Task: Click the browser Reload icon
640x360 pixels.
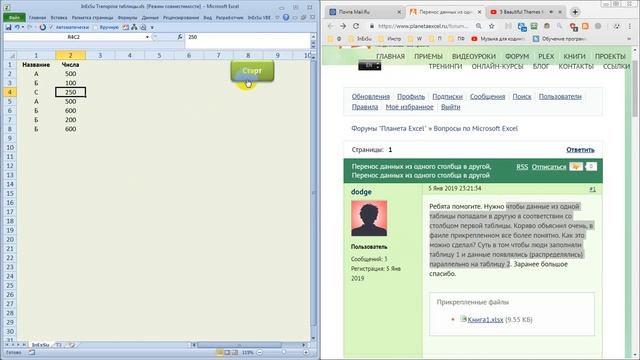Action: tap(356, 26)
